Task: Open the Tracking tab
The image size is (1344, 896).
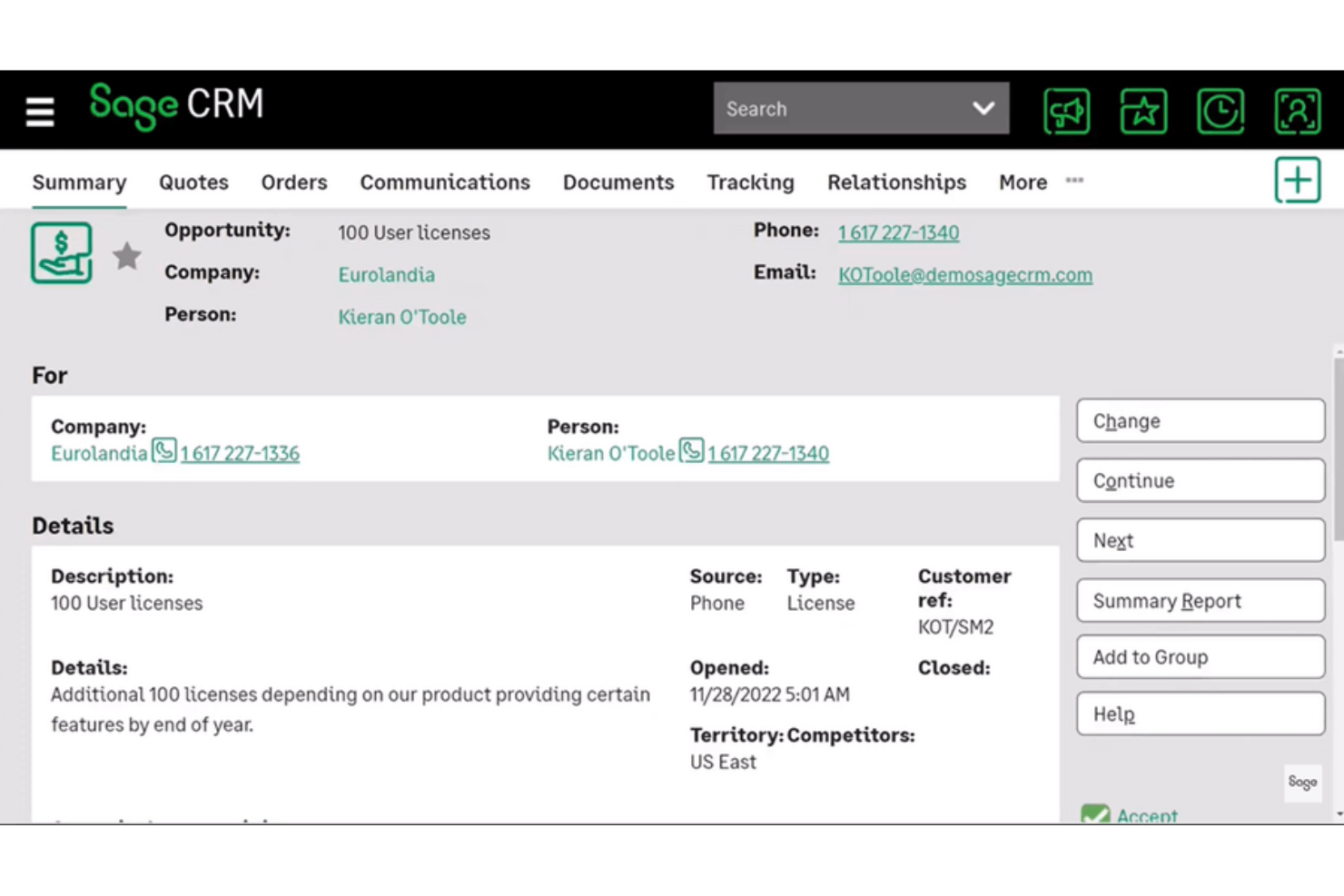Action: click(750, 182)
